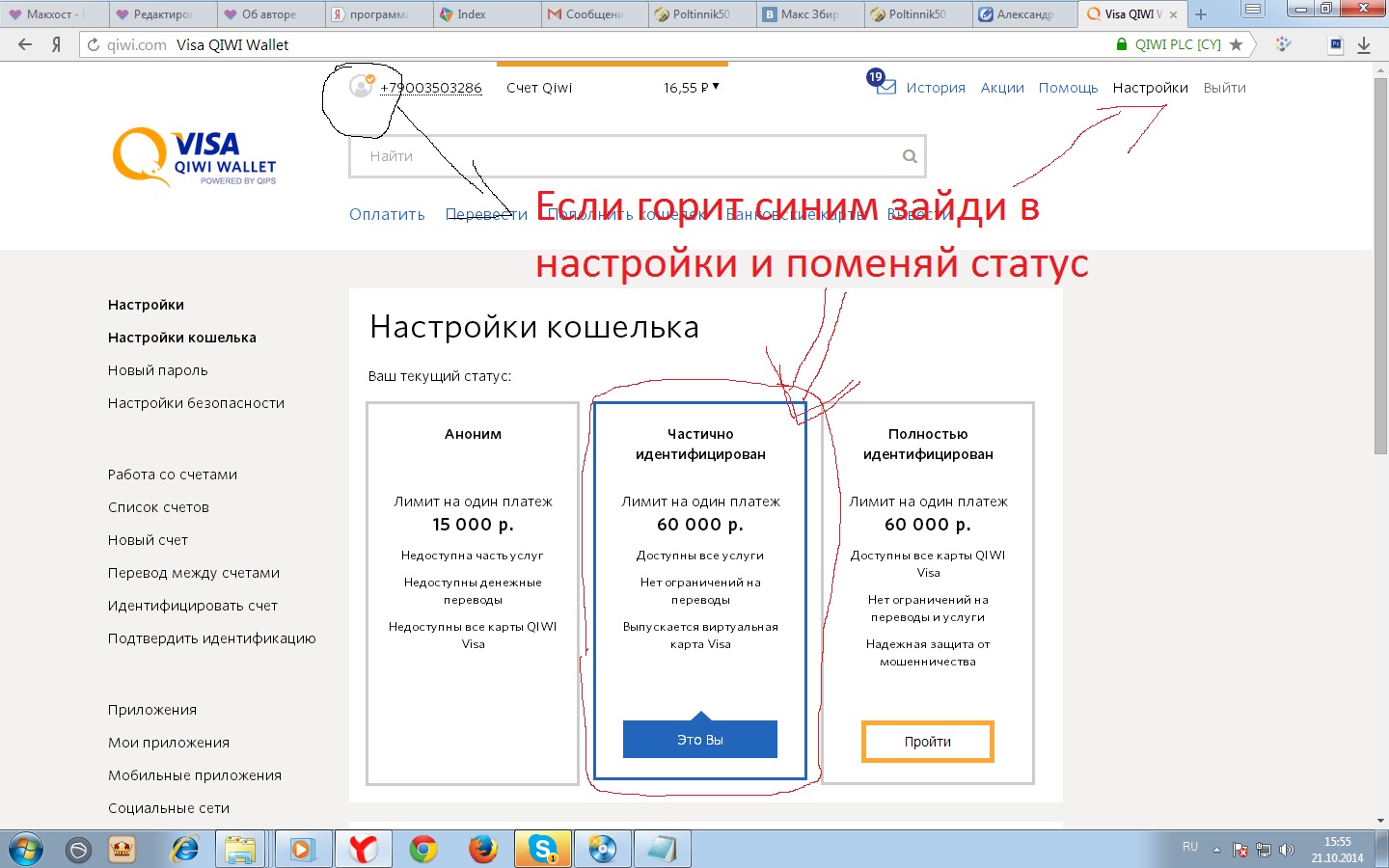Image resolution: width=1389 pixels, height=868 pixels.
Task: Open the Оплатить section
Action: tap(387, 215)
